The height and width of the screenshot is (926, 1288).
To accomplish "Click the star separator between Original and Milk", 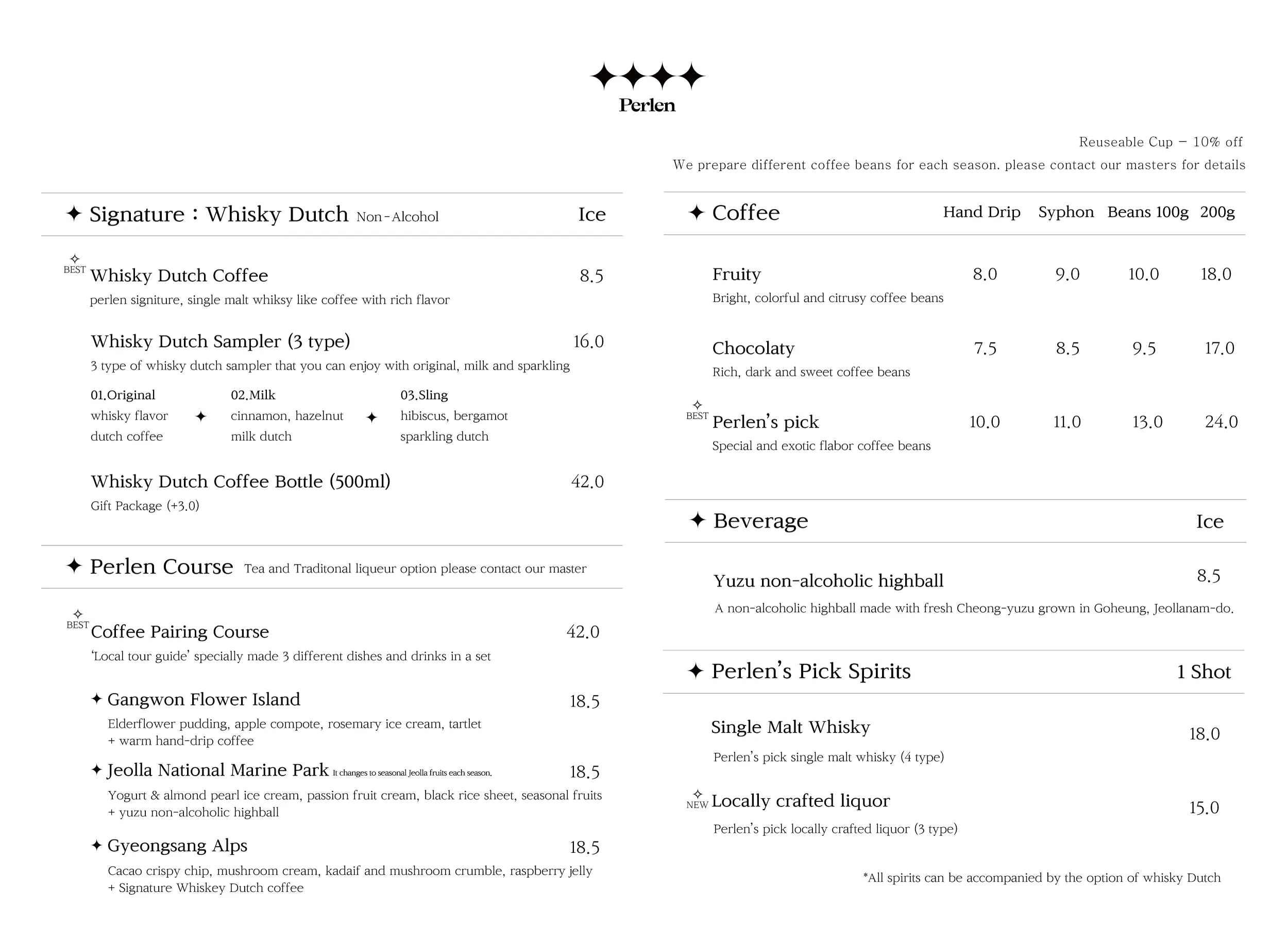I will coord(200,417).
